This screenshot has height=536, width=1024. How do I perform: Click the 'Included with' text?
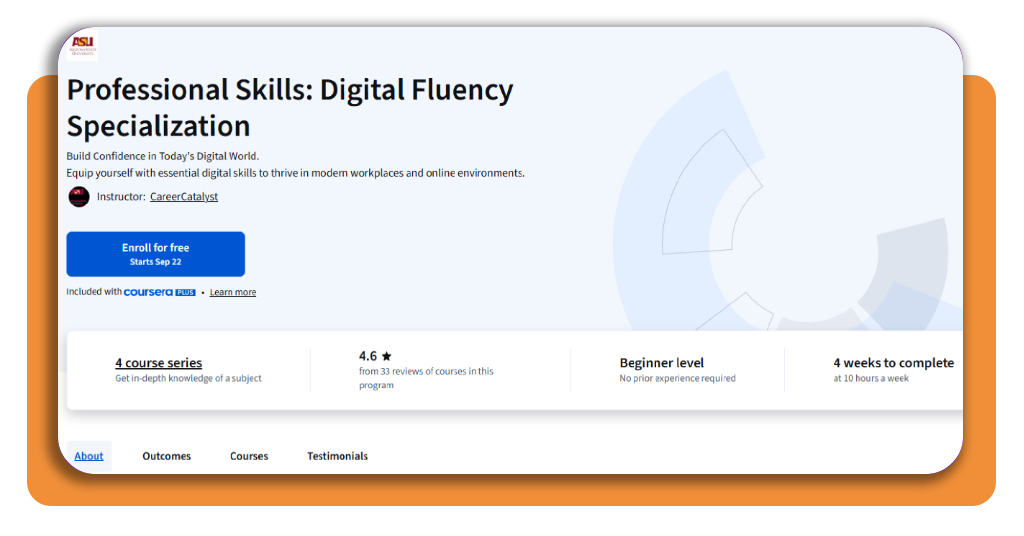pos(94,291)
